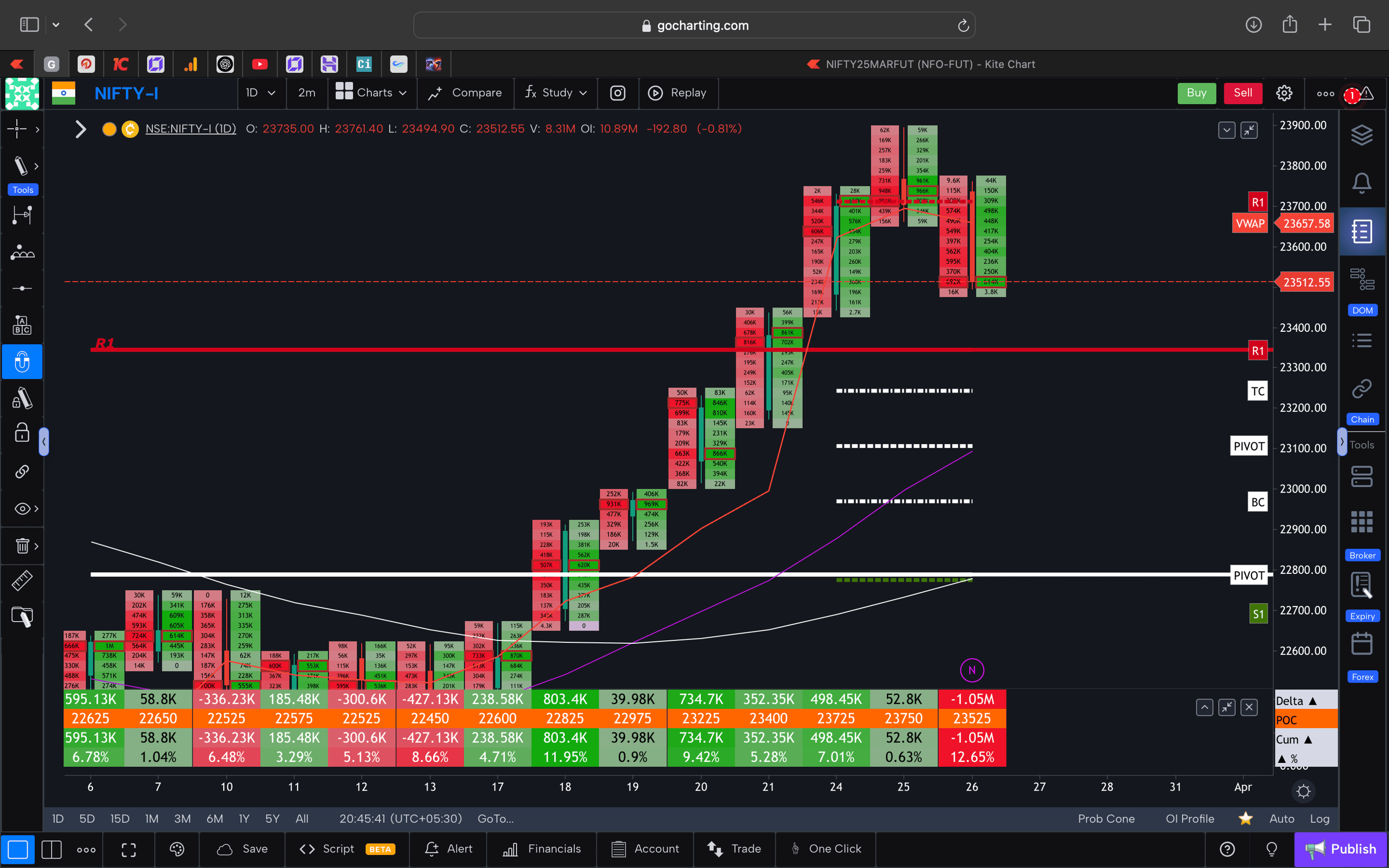Select the Ruler measure tool
1389x868 pixels.
[x=22, y=580]
